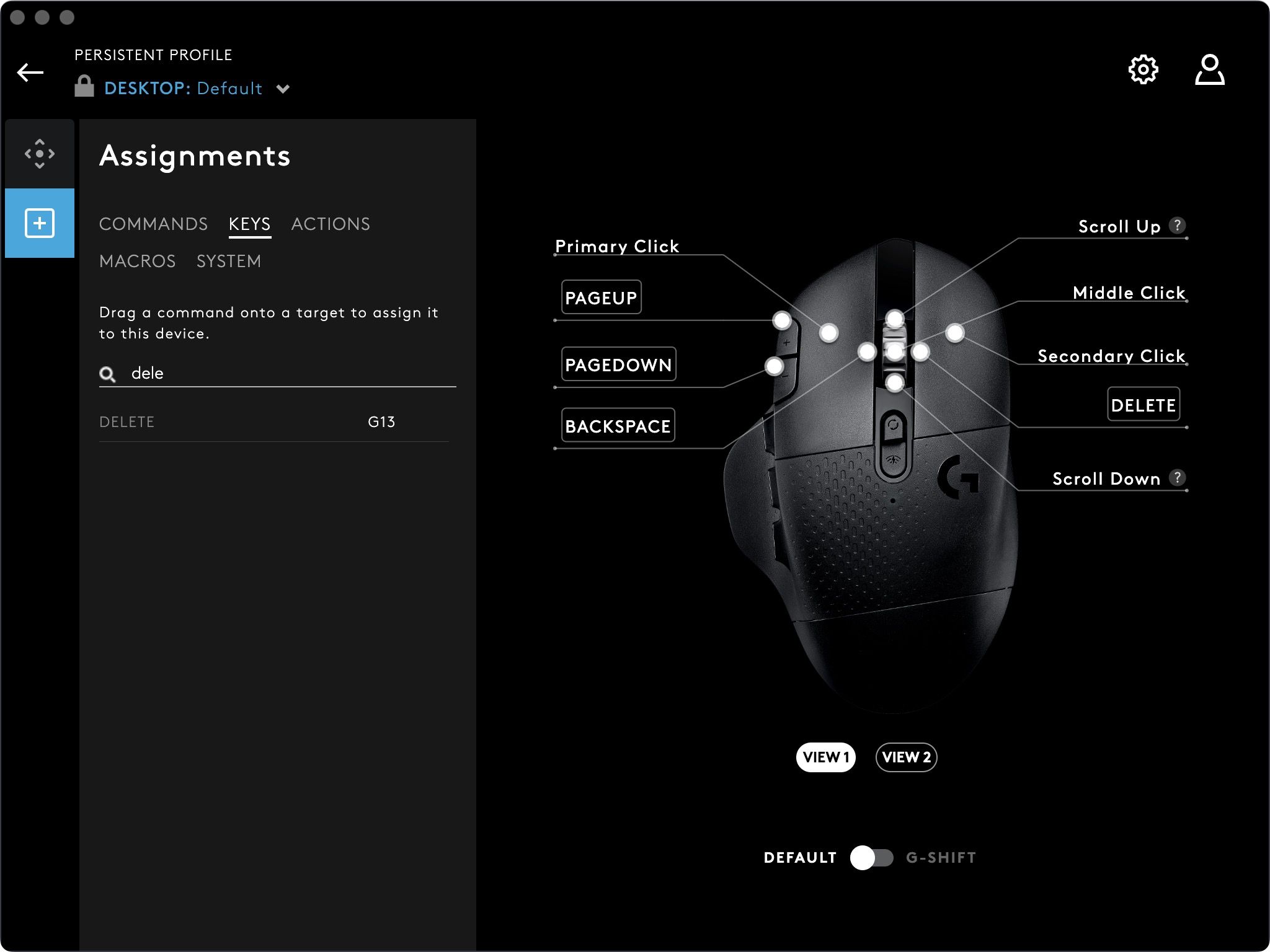Click the back arrow icon
Screen dimensions: 1270x952
pos(30,73)
